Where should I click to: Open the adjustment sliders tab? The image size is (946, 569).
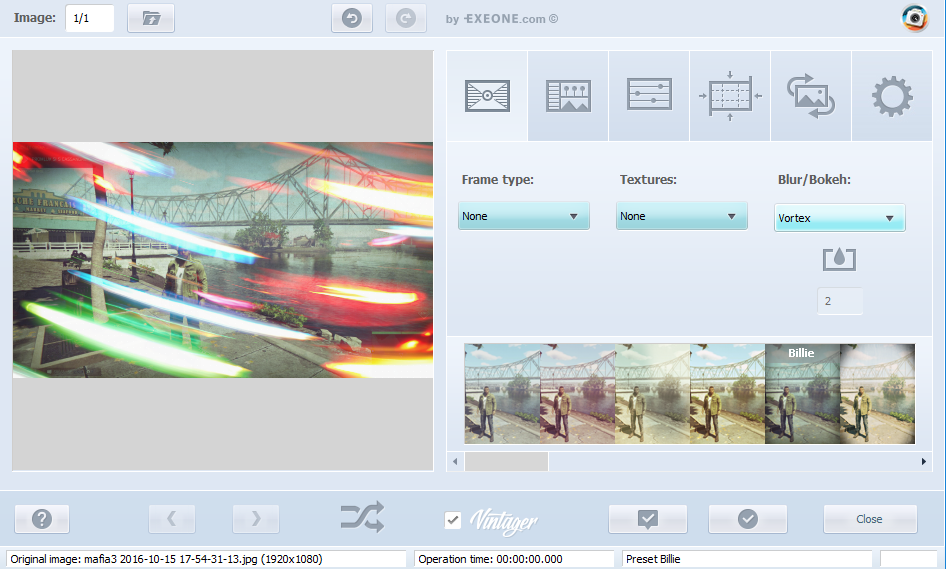[649, 96]
